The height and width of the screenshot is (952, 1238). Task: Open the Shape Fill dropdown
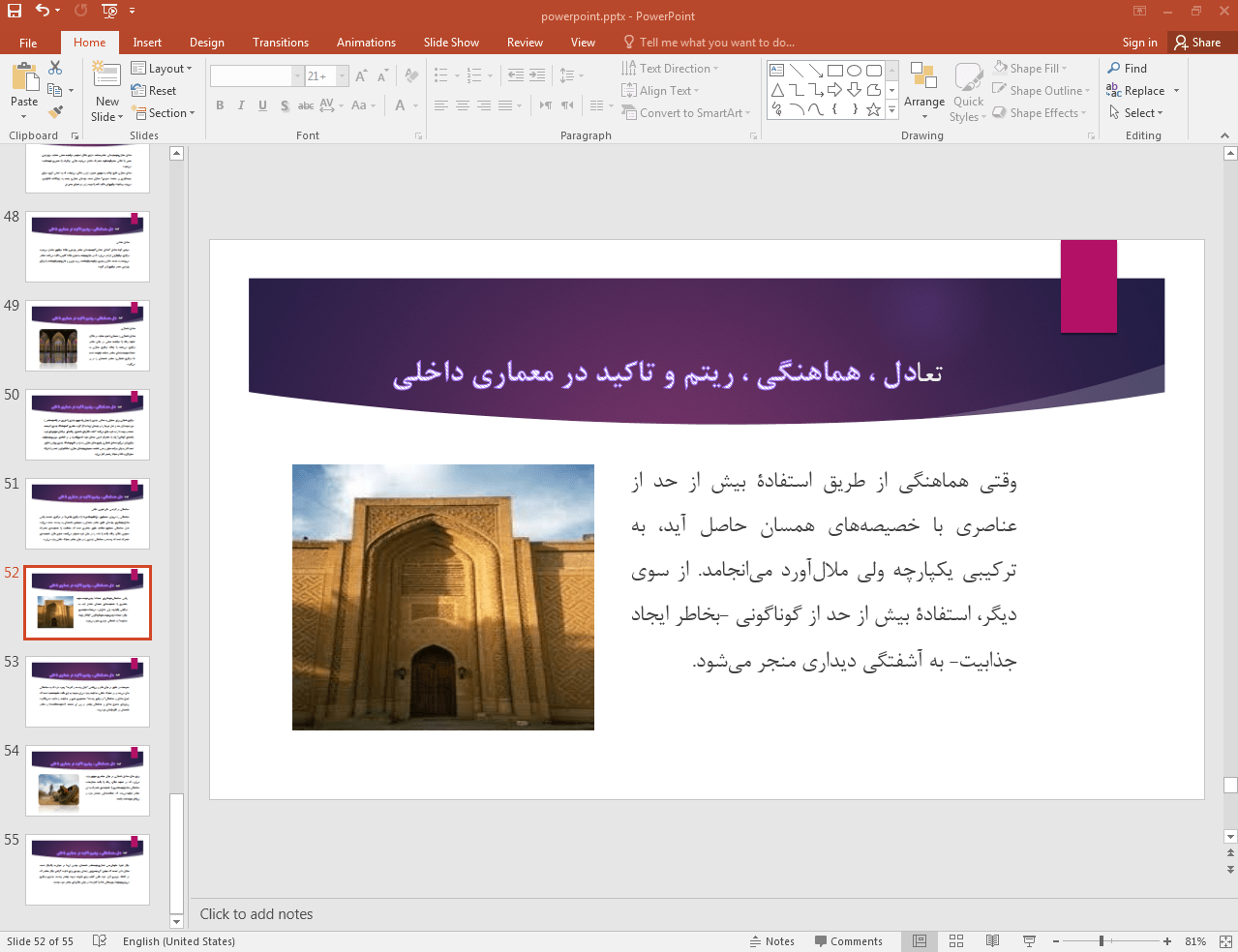(x=1030, y=69)
